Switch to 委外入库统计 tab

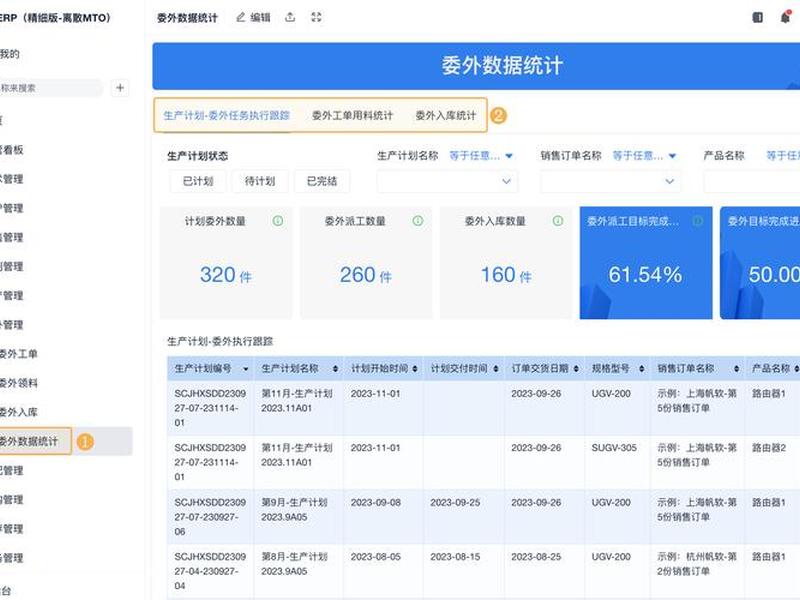(x=445, y=115)
